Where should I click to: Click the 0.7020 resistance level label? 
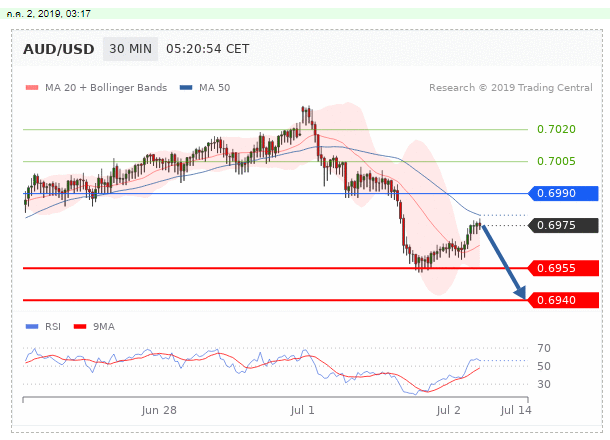(556, 129)
